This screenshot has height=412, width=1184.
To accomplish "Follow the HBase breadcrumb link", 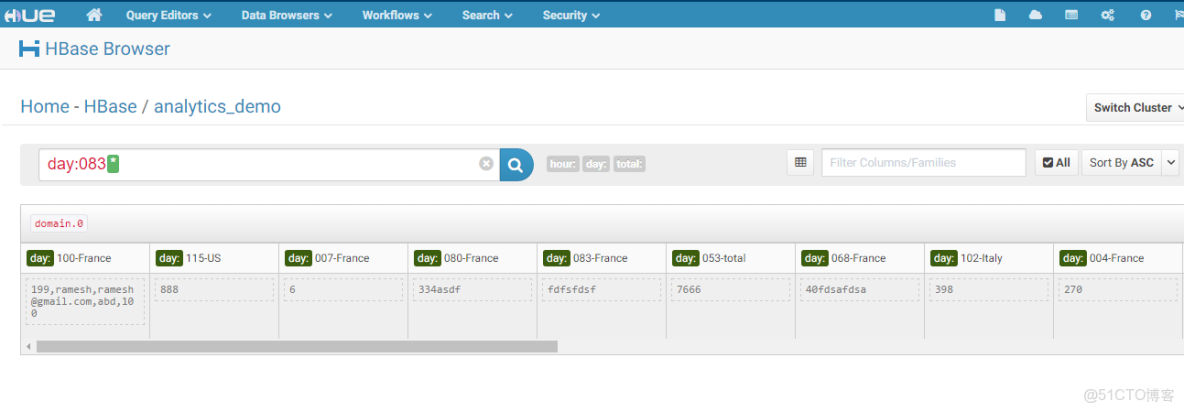I will [110, 106].
